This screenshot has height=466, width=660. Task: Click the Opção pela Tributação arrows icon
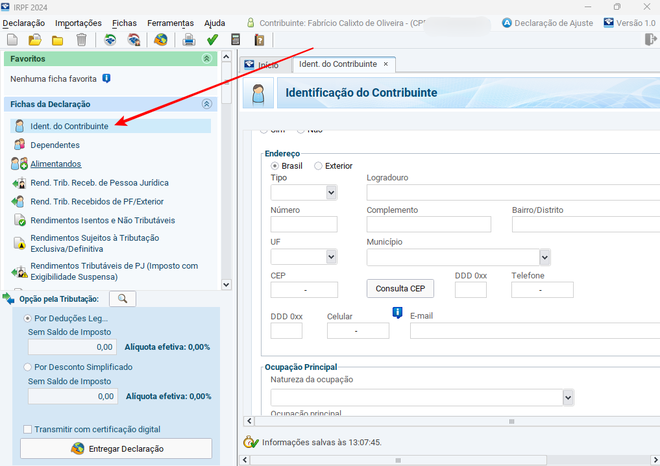pyautogui.click(x=8, y=298)
